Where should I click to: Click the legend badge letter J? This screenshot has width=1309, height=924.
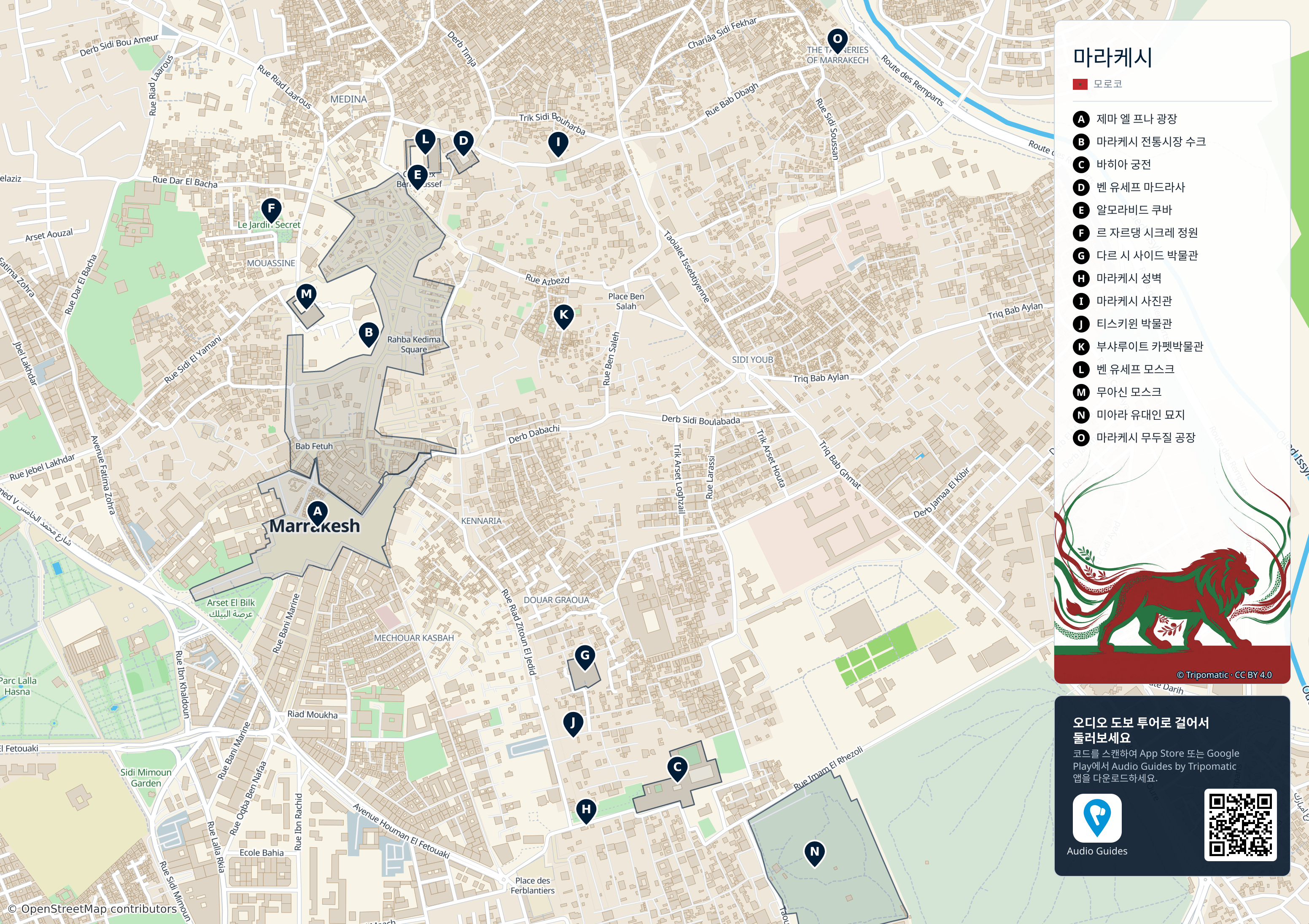1081,324
